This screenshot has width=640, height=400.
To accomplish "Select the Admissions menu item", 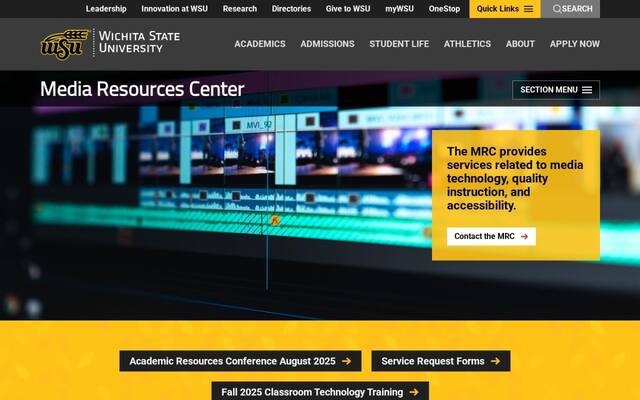I will pos(327,44).
